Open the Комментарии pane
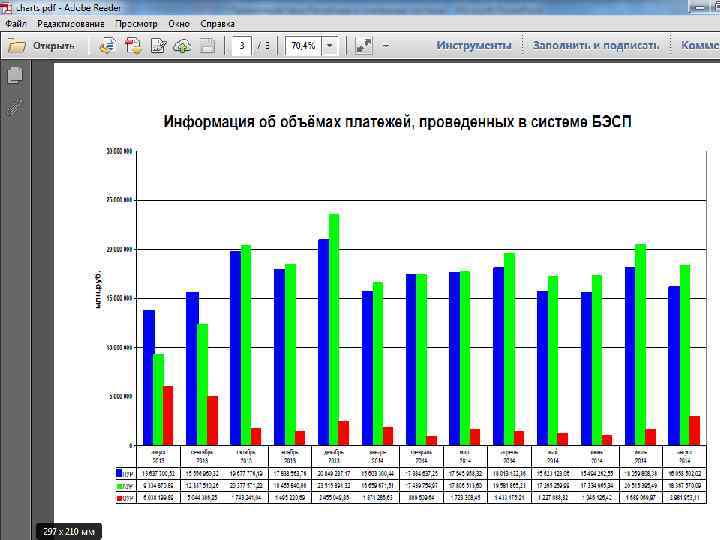 [700, 45]
